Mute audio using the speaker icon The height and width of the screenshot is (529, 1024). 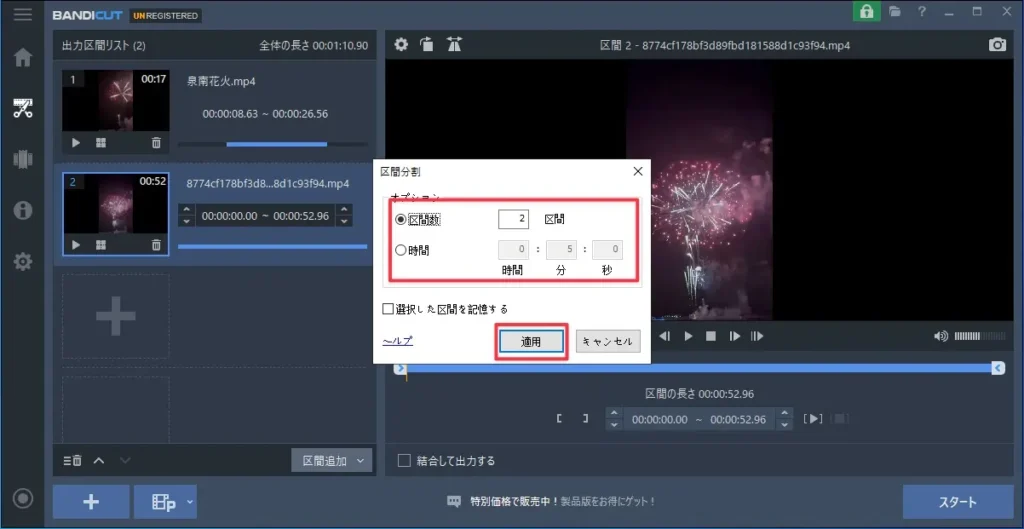[940, 336]
